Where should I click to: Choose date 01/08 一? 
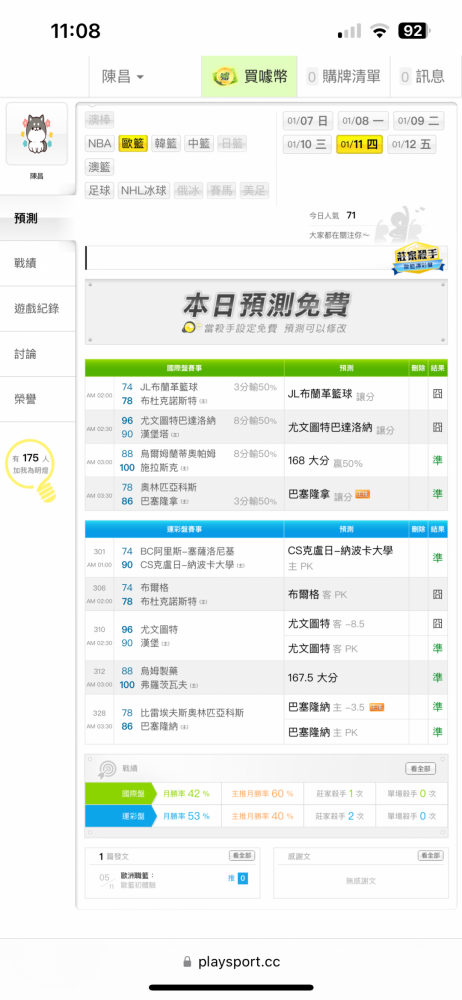363,121
